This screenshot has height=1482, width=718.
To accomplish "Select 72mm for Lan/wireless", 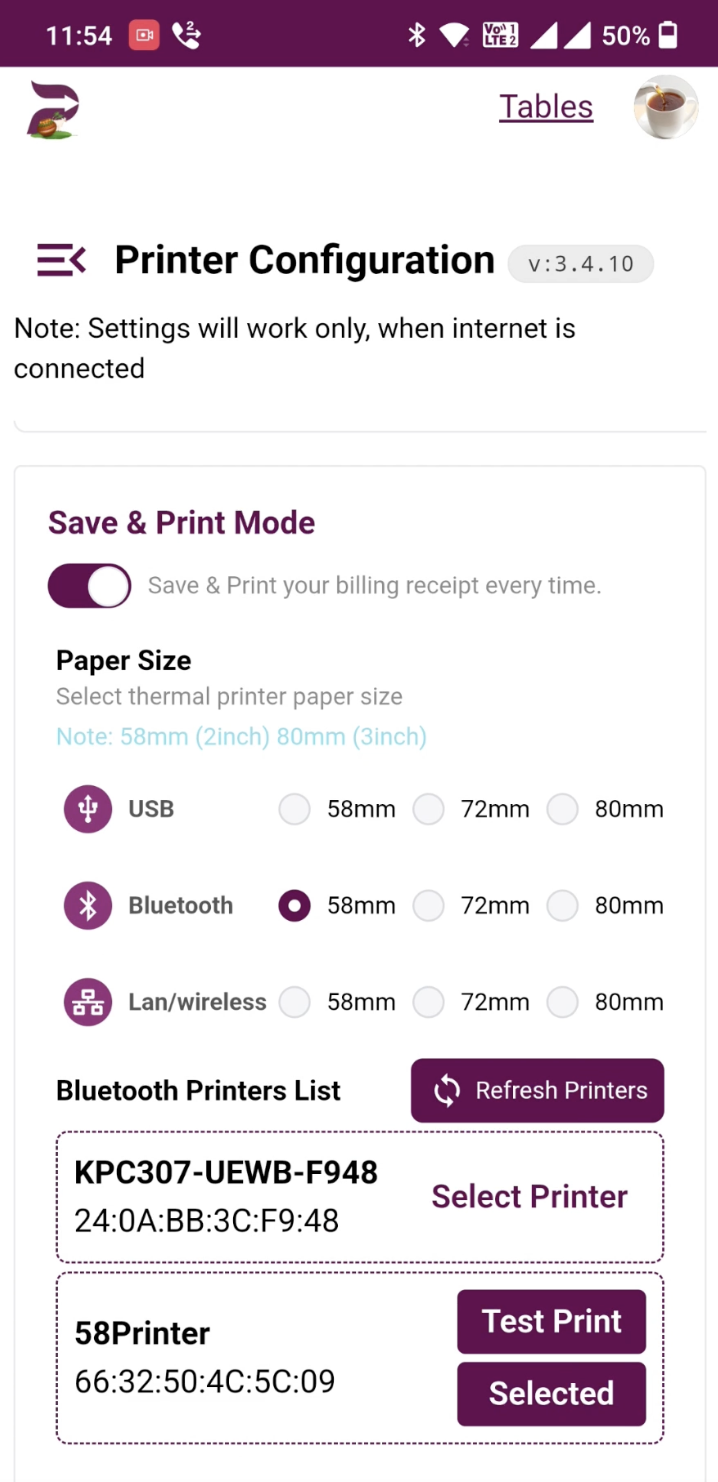I will 428,1002.
